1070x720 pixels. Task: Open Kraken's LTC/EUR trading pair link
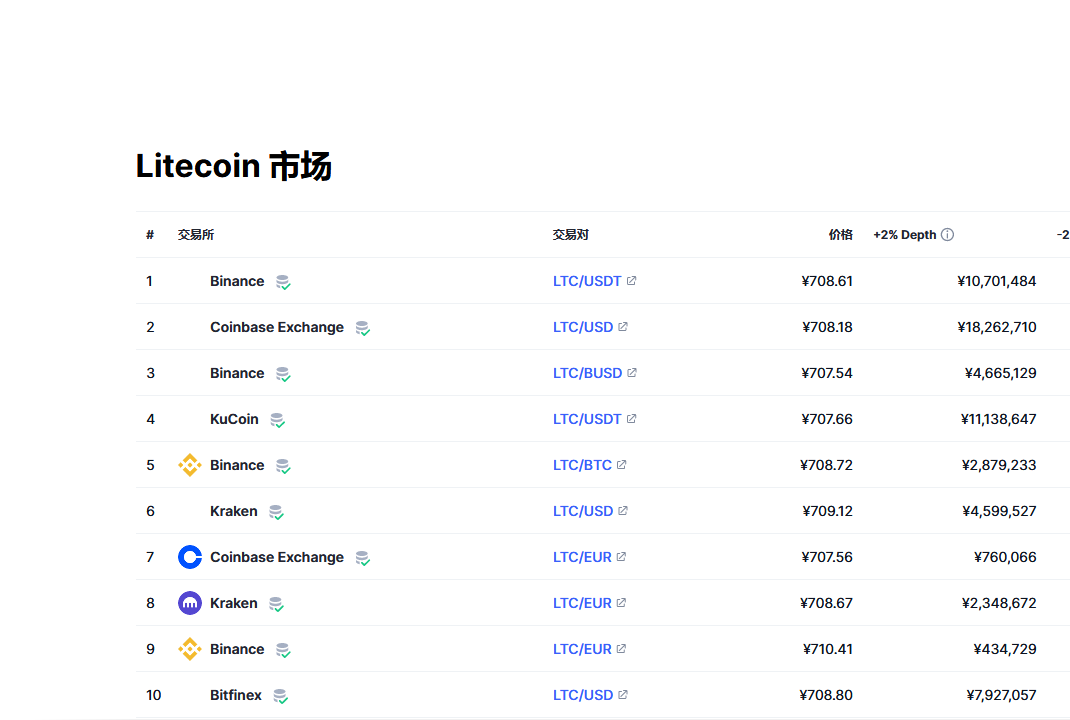pyautogui.click(x=582, y=603)
